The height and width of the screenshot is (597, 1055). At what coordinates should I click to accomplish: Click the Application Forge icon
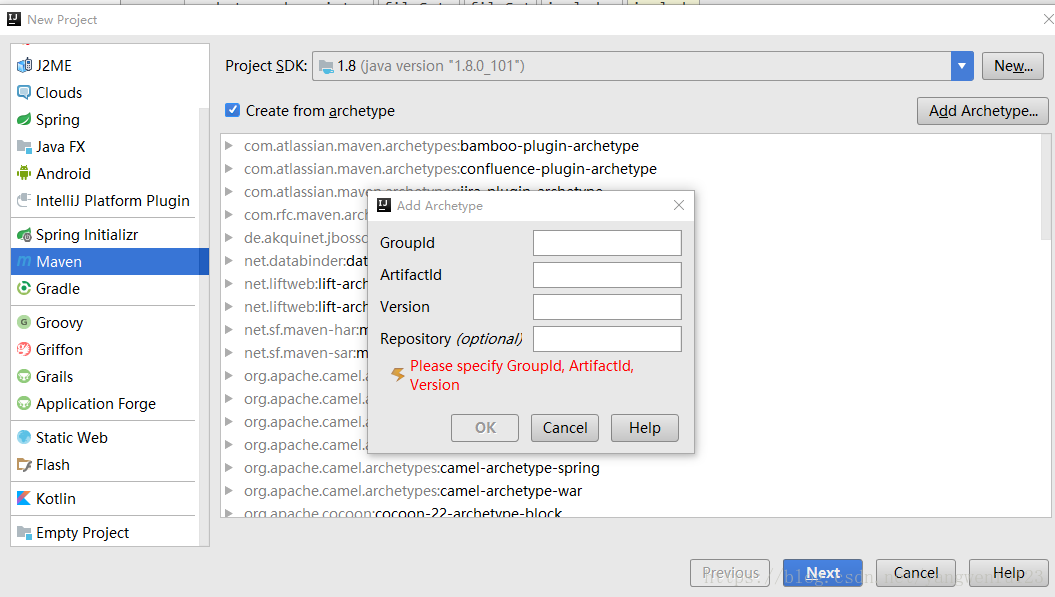coord(24,403)
